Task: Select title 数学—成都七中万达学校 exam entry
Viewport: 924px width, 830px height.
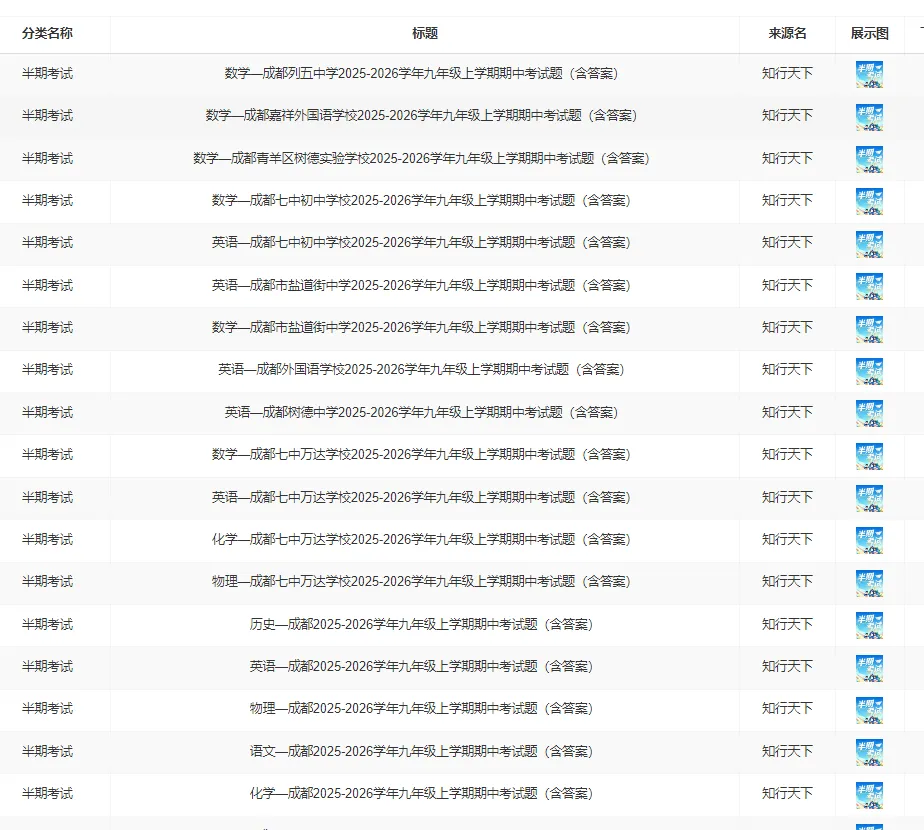Action: coord(421,454)
